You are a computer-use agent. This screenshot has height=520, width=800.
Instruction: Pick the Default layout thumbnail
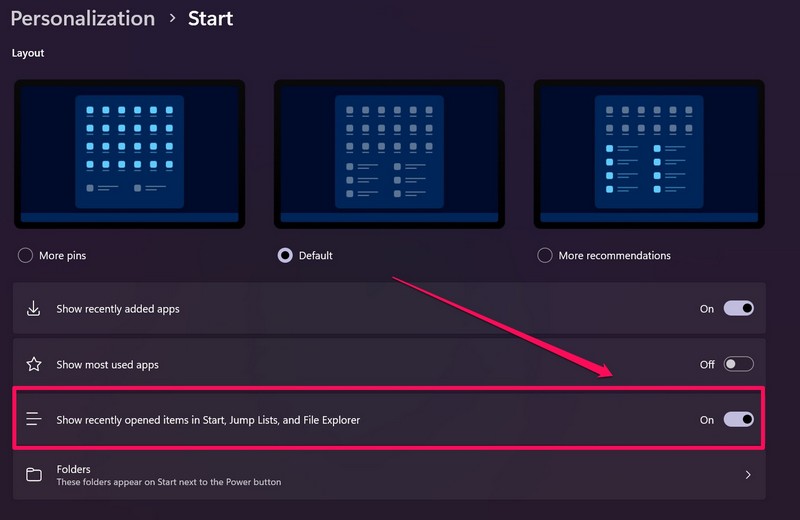click(389, 153)
